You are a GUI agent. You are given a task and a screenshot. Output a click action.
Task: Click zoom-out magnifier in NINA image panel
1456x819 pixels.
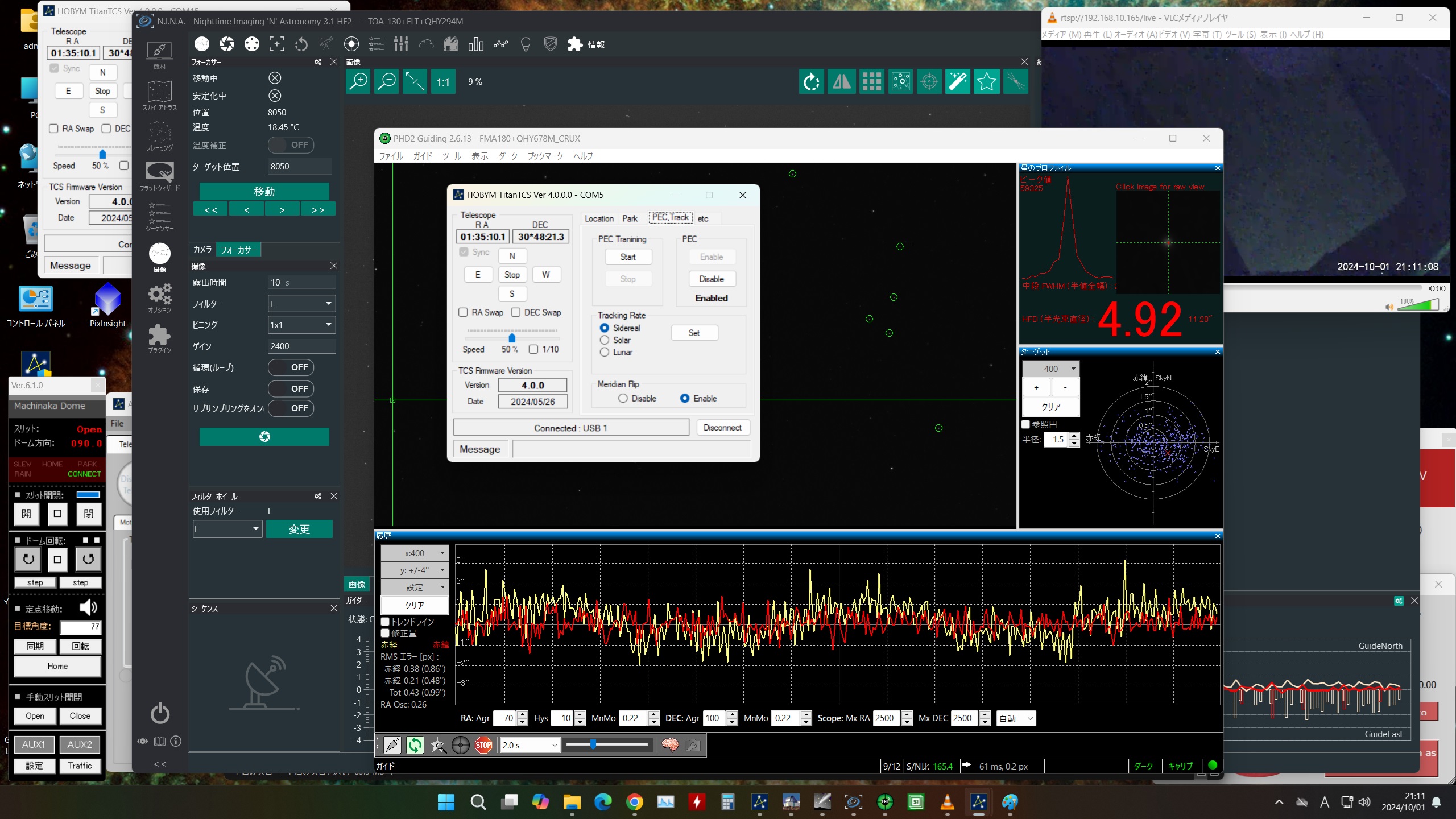(x=387, y=82)
